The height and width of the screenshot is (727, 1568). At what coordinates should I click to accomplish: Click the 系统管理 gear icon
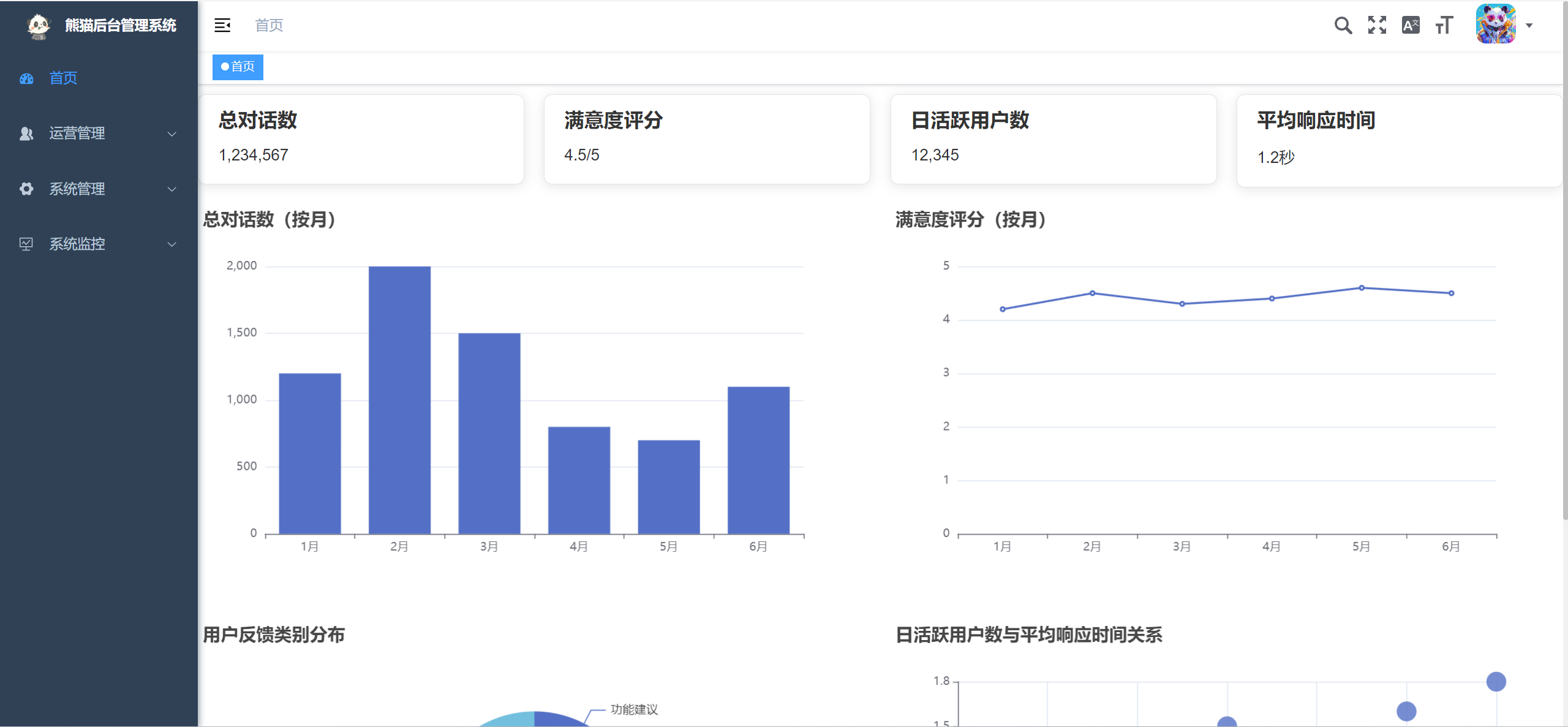(x=26, y=189)
